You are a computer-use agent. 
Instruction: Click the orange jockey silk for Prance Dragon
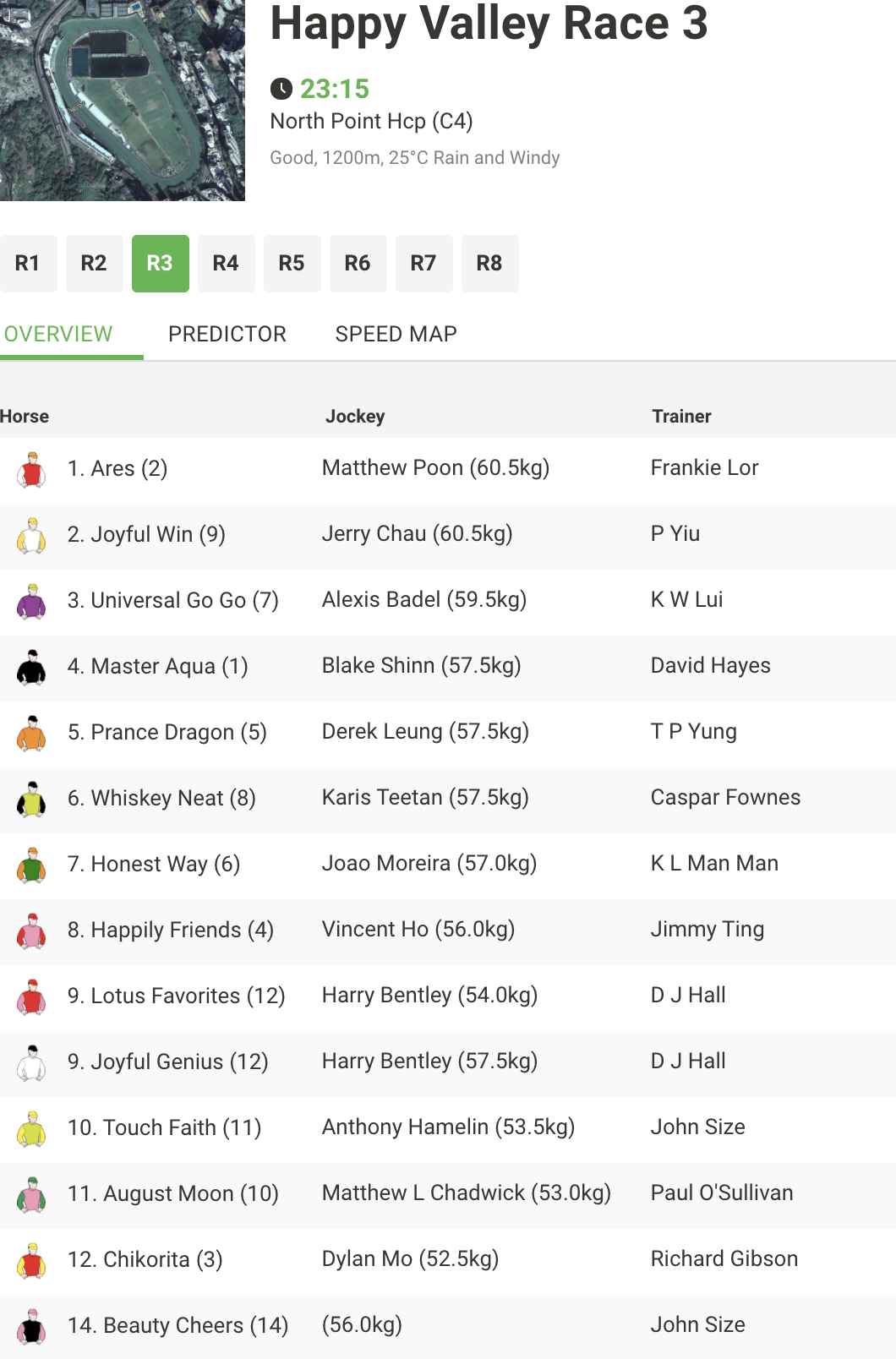click(32, 734)
